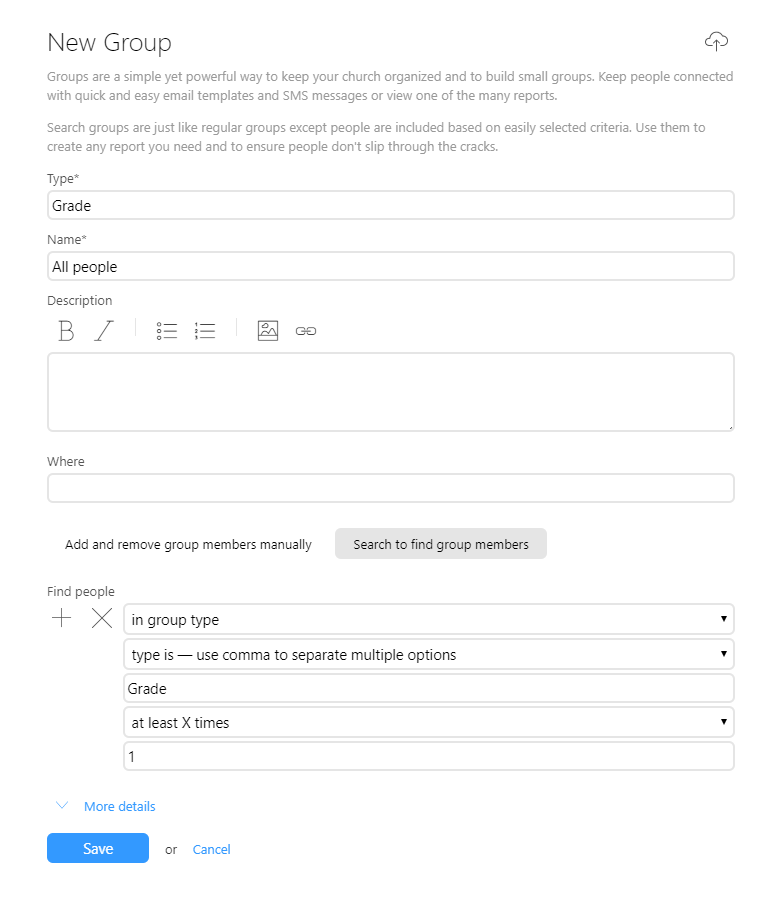The width and height of the screenshot is (781, 903).
Task: Cancel creating the new group
Action: pyautogui.click(x=211, y=849)
